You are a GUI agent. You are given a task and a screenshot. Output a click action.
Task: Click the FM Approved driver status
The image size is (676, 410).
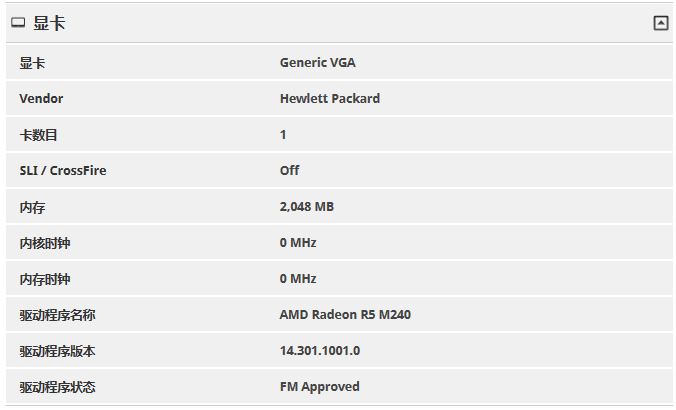[319, 387]
